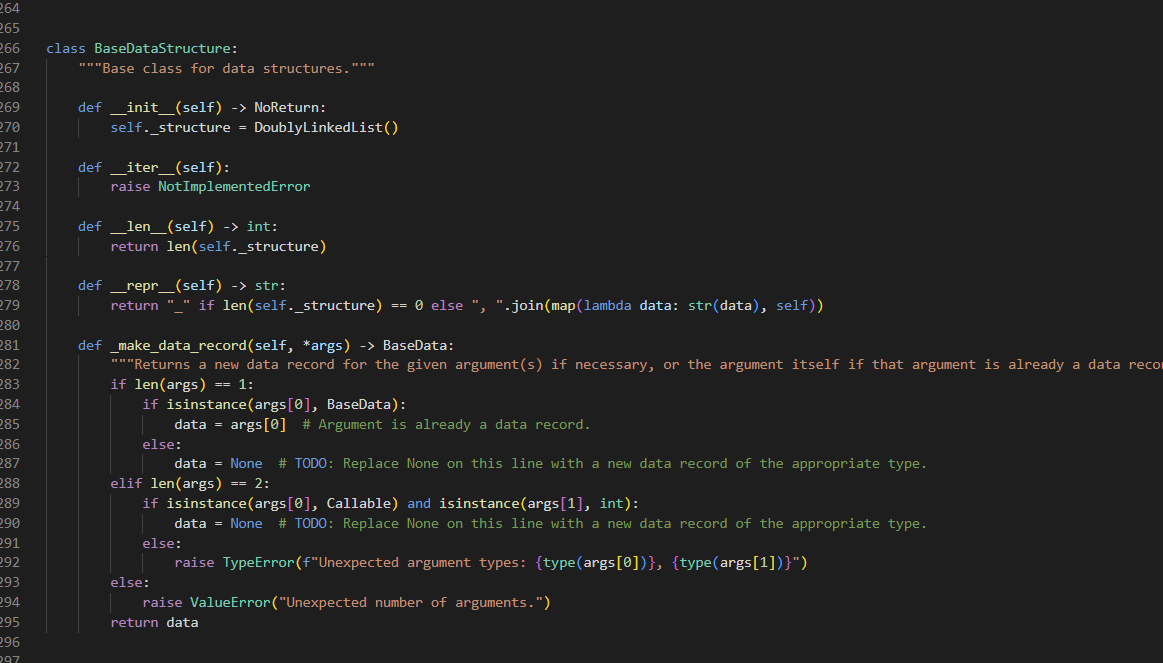Click the TODO comment on line 287
This screenshot has height=663, width=1163.
point(603,464)
